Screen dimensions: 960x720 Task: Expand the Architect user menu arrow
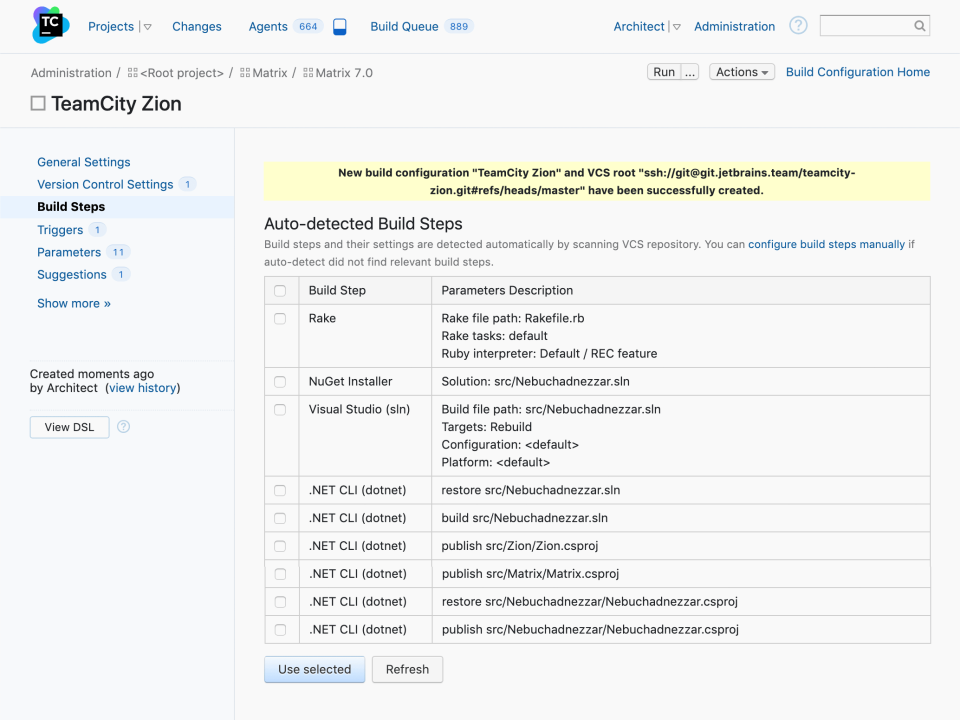coord(676,27)
